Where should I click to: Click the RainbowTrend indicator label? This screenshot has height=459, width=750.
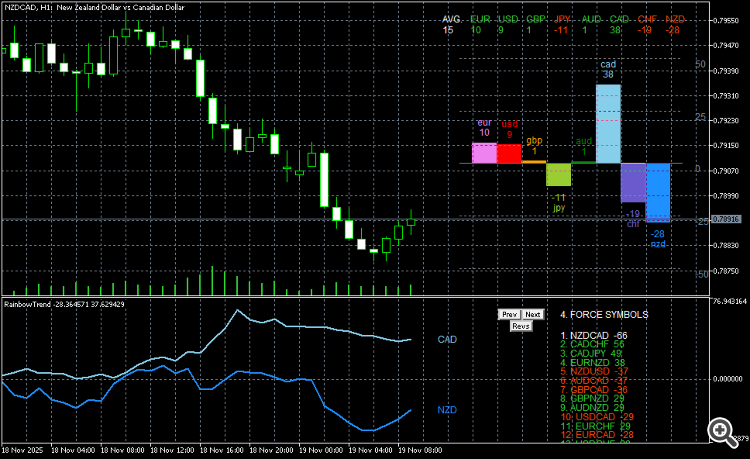click(64, 304)
